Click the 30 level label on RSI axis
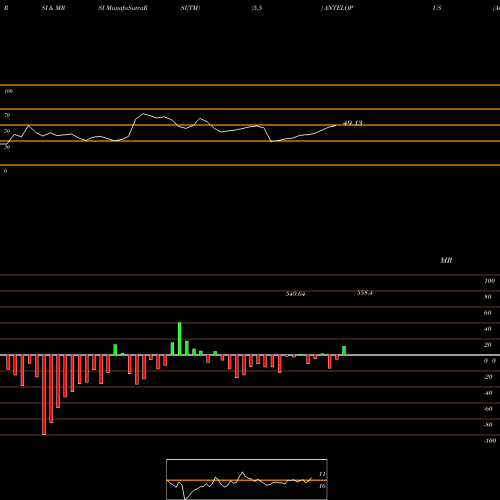Viewport: 500px width, 500px height. pyautogui.click(x=7, y=147)
